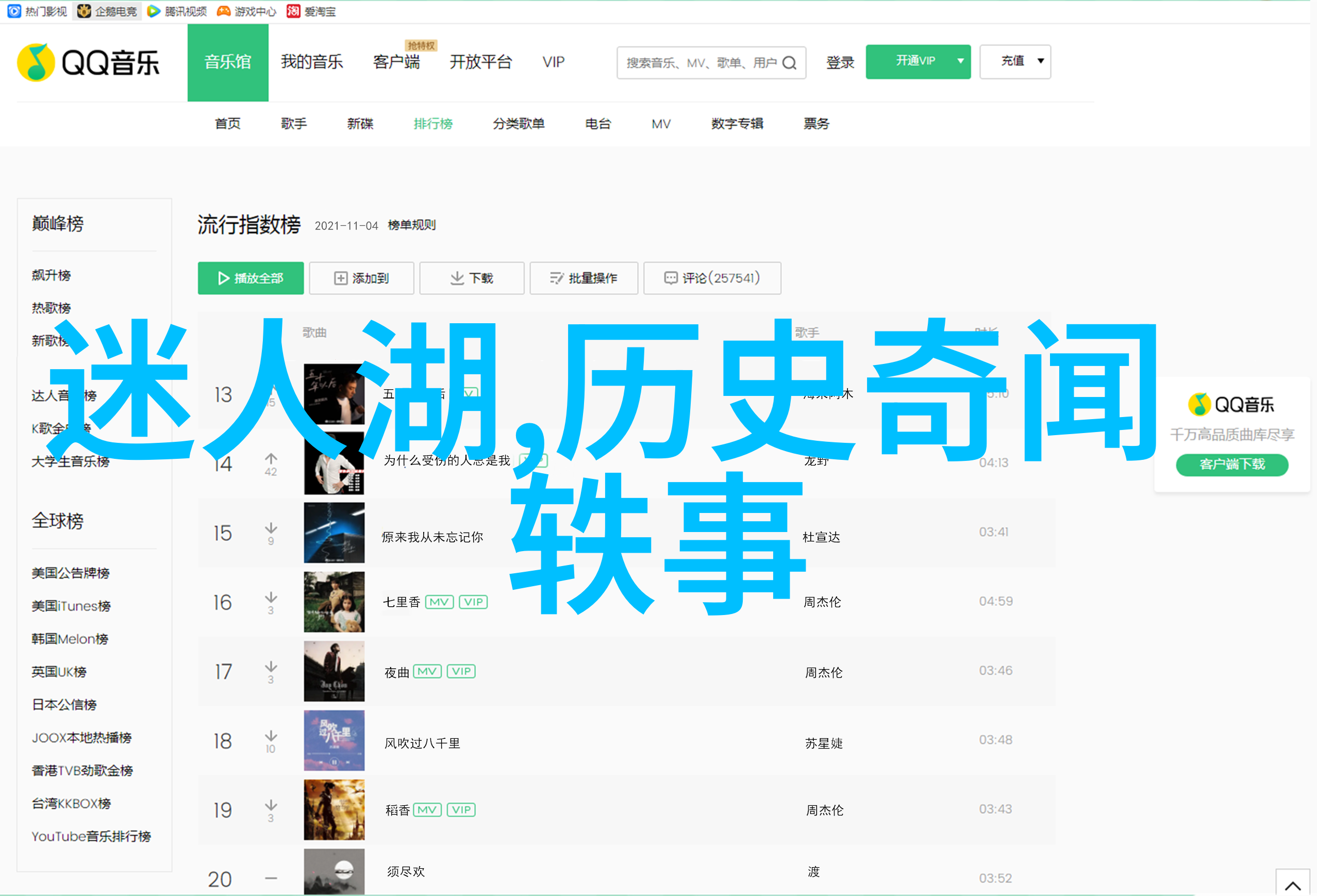Image resolution: width=1317 pixels, height=896 pixels.
Task: Open 腾讯视频 bookmark
Action: tap(177, 11)
